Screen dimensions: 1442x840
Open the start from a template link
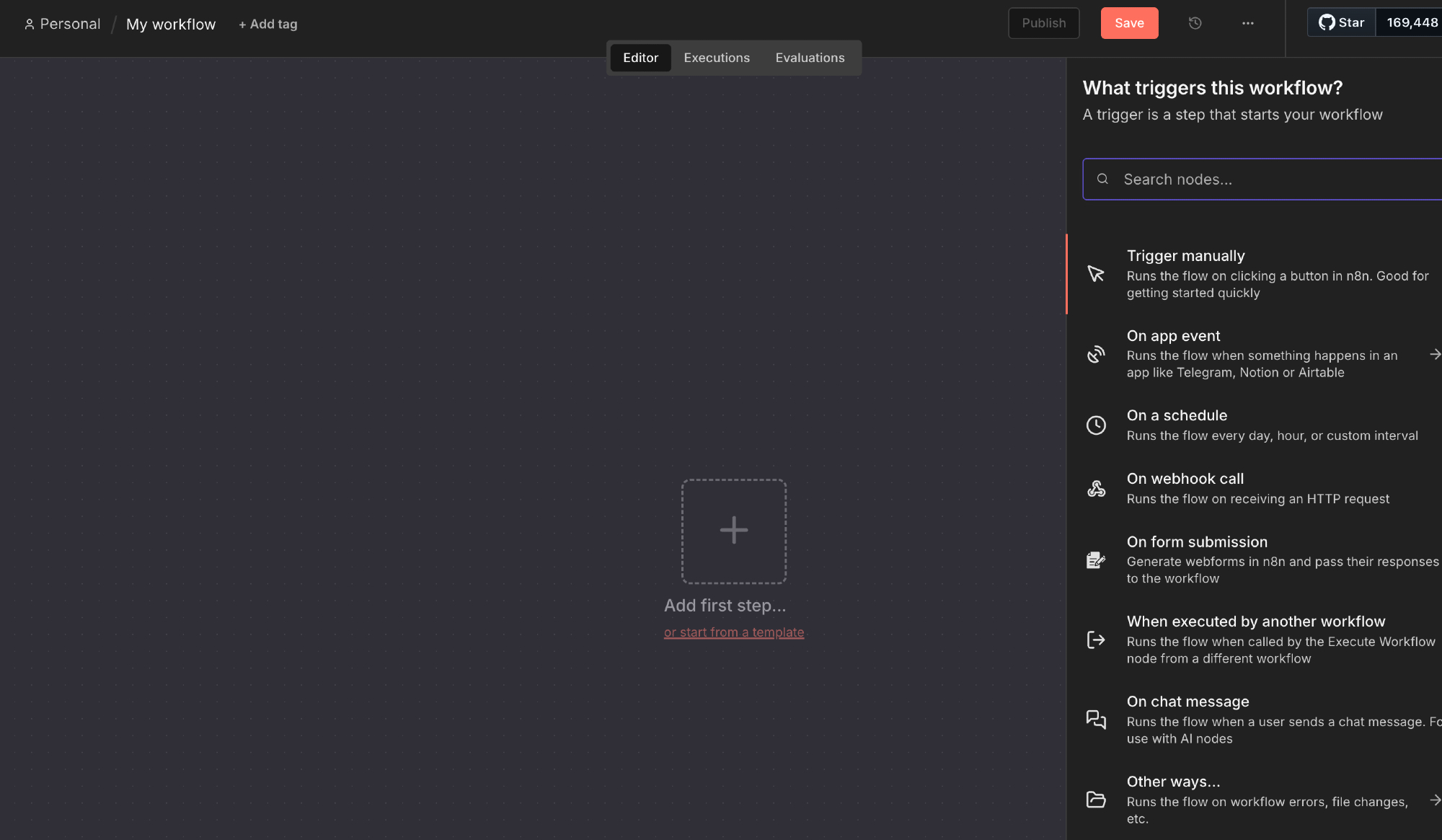733,632
